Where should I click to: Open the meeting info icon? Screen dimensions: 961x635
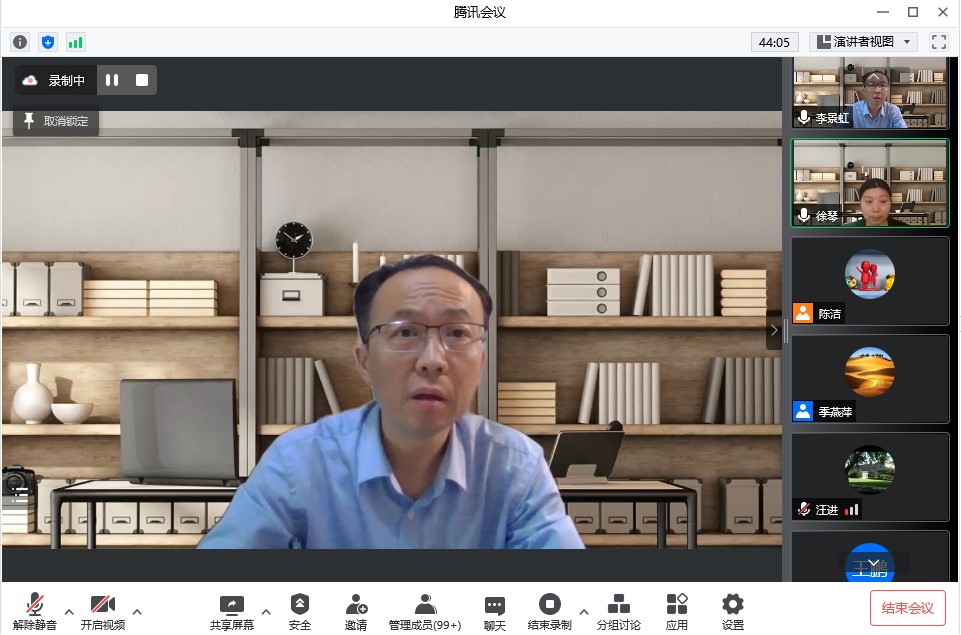click(20, 42)
